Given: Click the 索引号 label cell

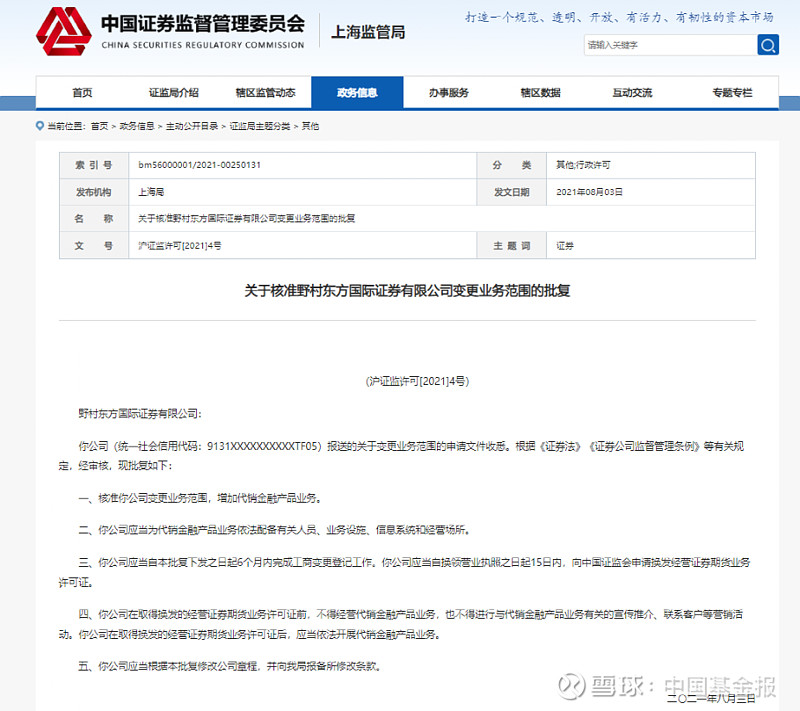Looking at the screenshot, I should click(94, 165).
